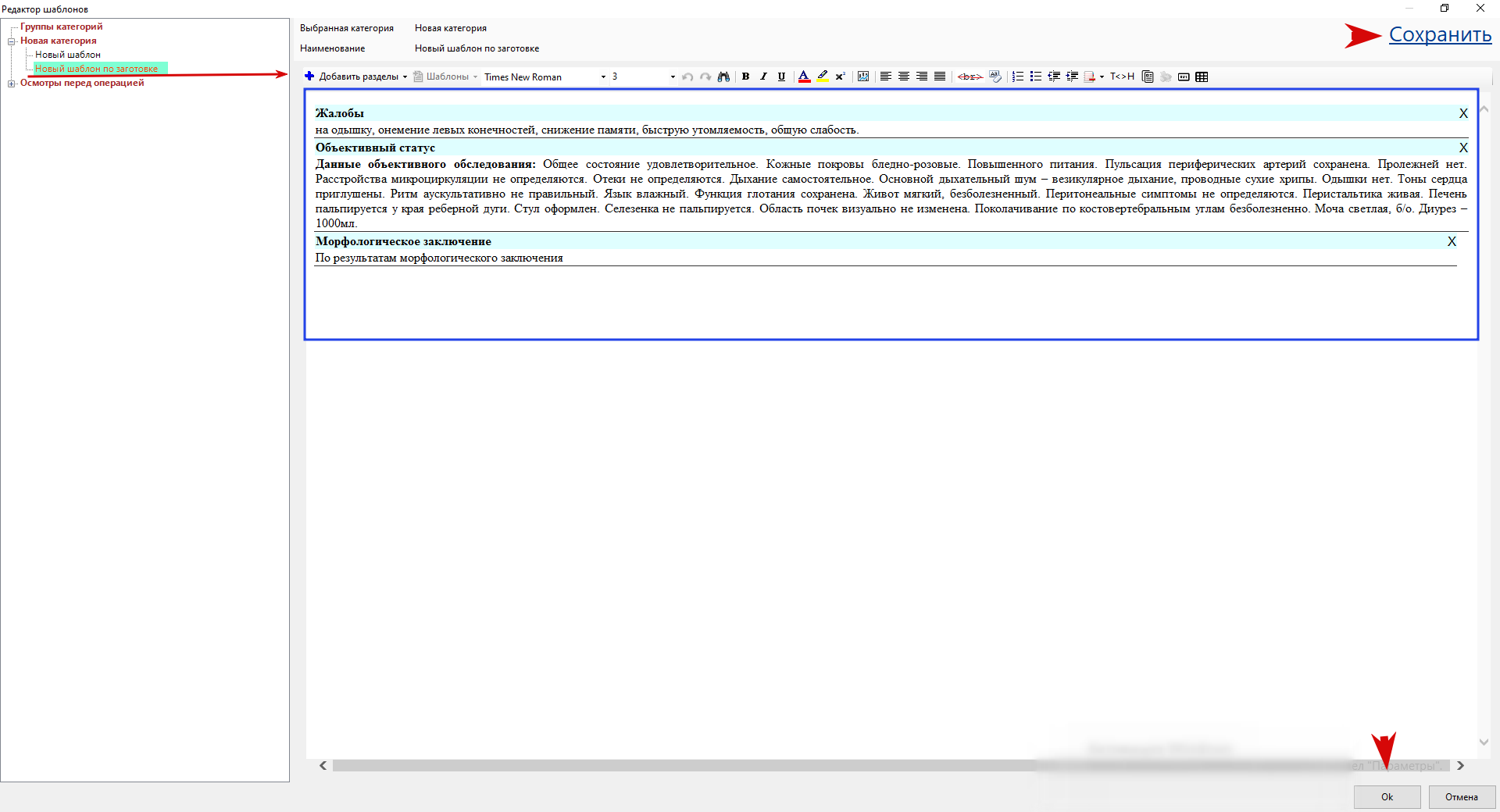The height and width of the screenshot is (812, 1500).
Task: Collapse the Новая категория tree node
Action: click(12, 41)
